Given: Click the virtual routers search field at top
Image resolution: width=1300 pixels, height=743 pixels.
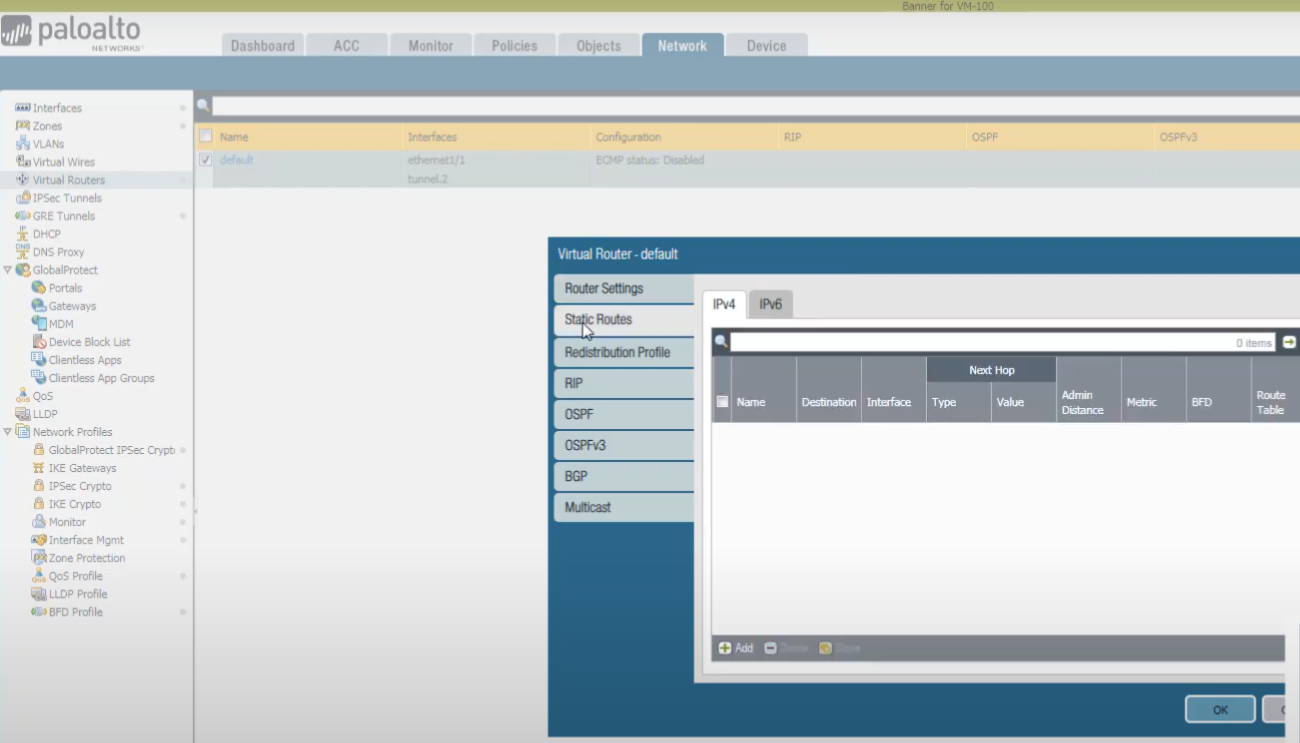Looking at the screenshot, I should (755, 106).
